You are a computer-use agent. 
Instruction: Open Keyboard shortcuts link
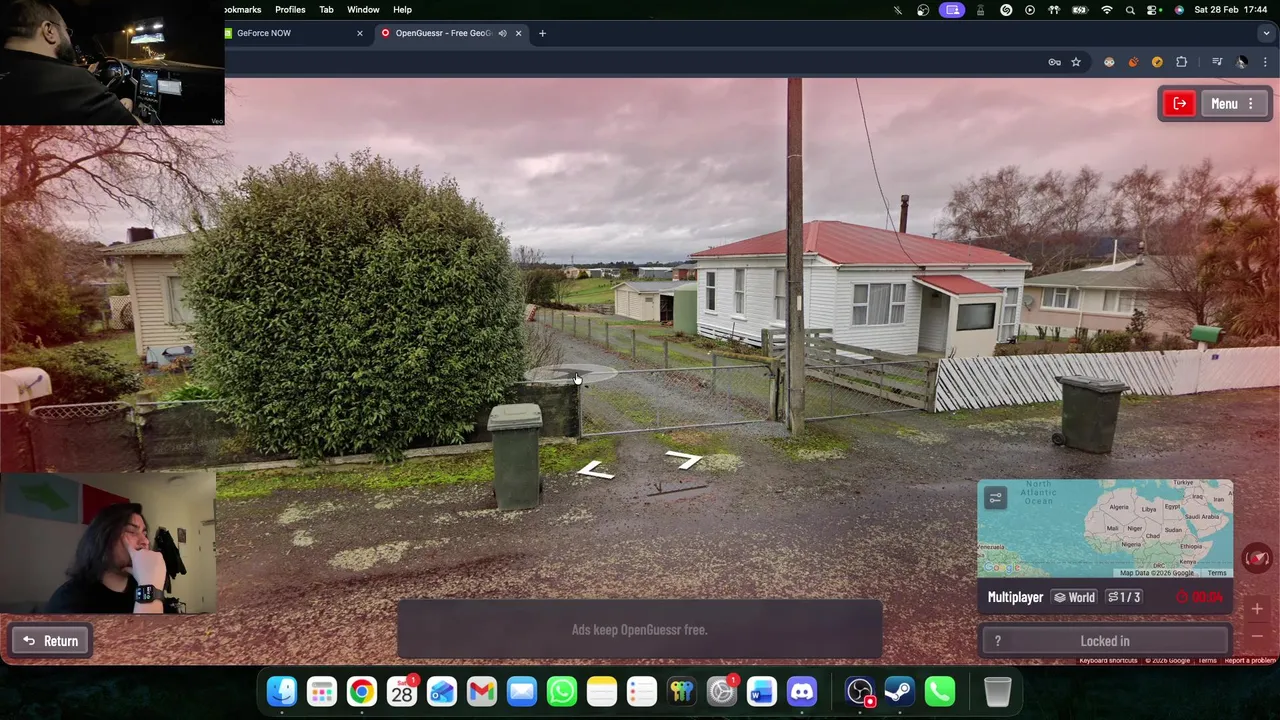(1108, 660)
